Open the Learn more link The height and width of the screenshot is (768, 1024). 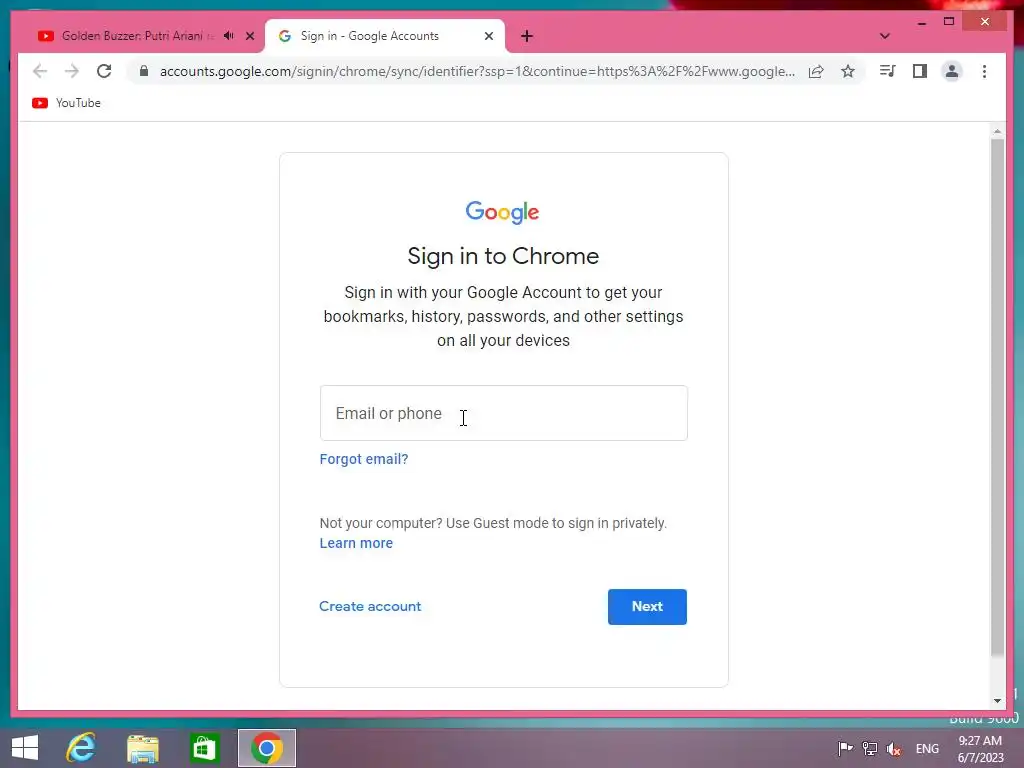point(356,543)
